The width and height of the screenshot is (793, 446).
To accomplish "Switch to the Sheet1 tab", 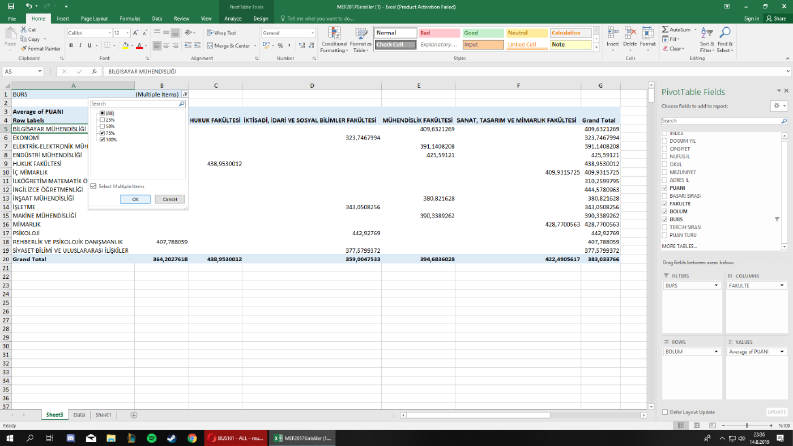I will 103,415.
